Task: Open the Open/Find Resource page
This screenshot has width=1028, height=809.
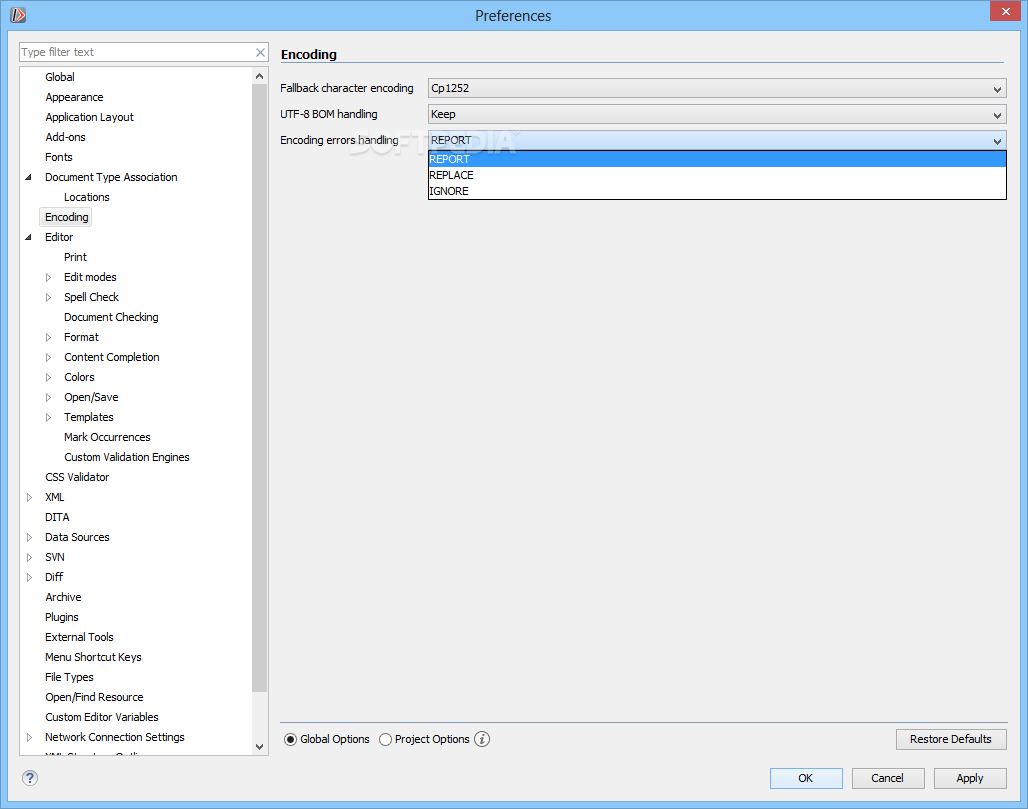Action: 94,697
